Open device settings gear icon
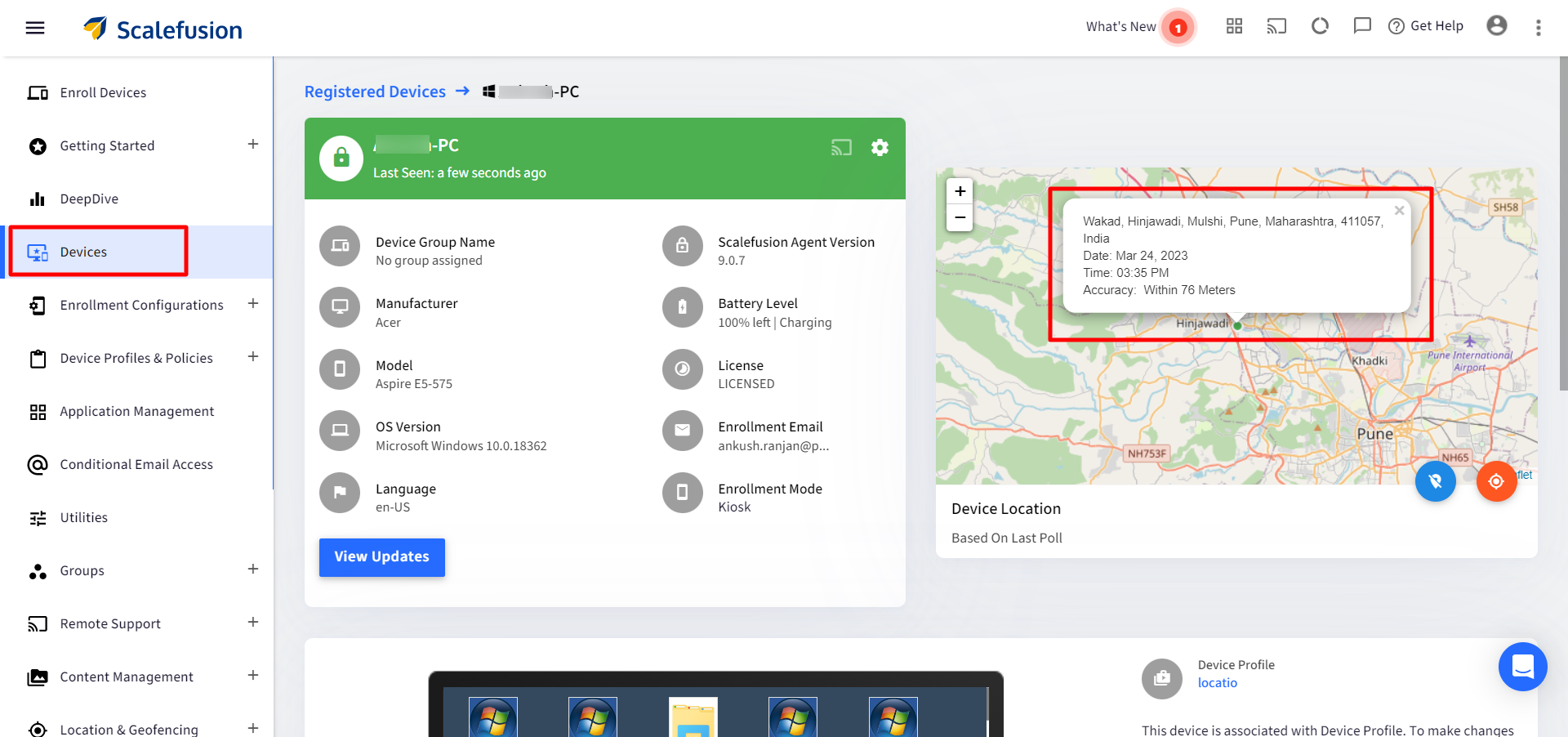Image resolution: width=1568 pixels, height=737 pixels. 880,148
